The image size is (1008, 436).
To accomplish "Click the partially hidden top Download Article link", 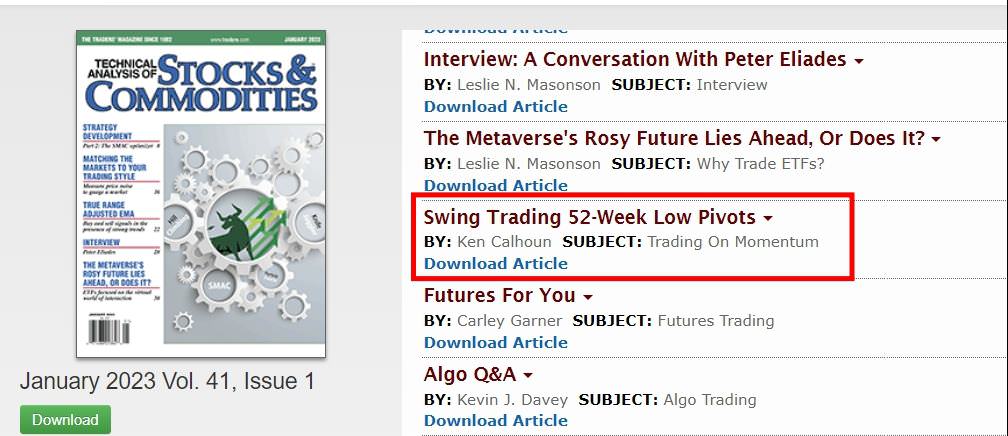I will pos(495,29).
